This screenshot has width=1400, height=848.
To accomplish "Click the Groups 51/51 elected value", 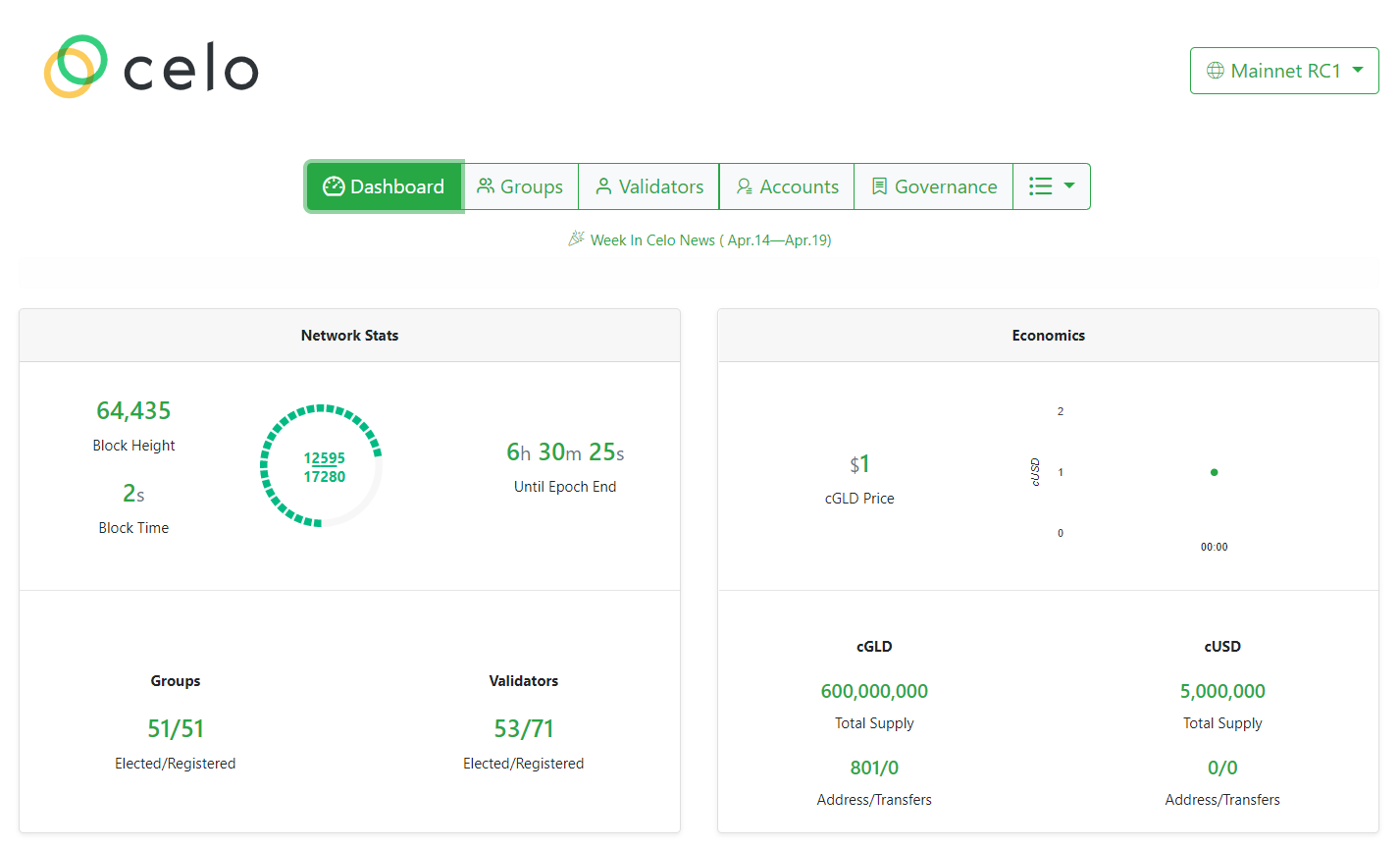I will [176, 728].
